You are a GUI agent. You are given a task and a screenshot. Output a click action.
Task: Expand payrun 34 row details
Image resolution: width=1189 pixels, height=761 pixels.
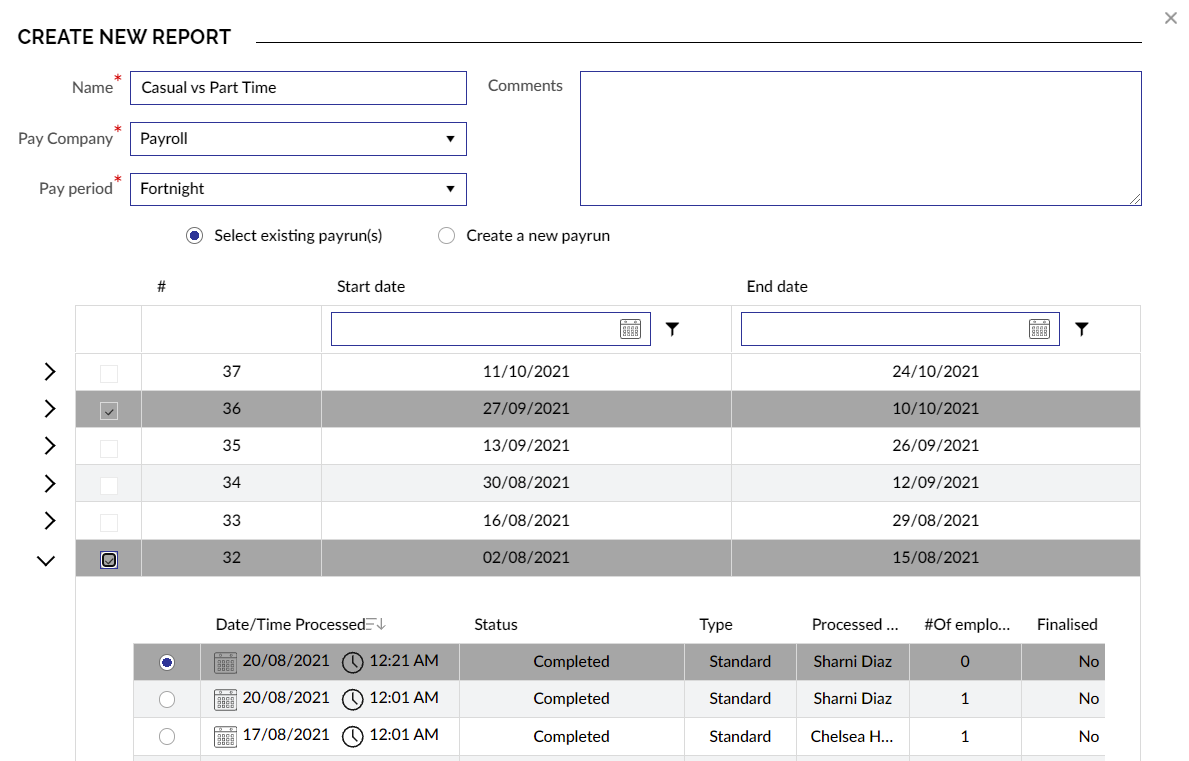coord(49,483)
